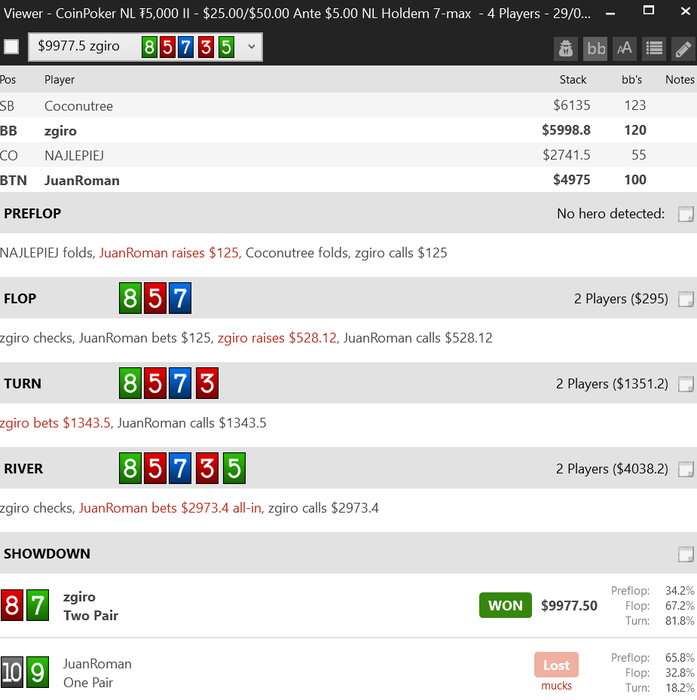
Task: Click 'zgiro raises $528.12' flop action
Action: [x=279, y=338]
